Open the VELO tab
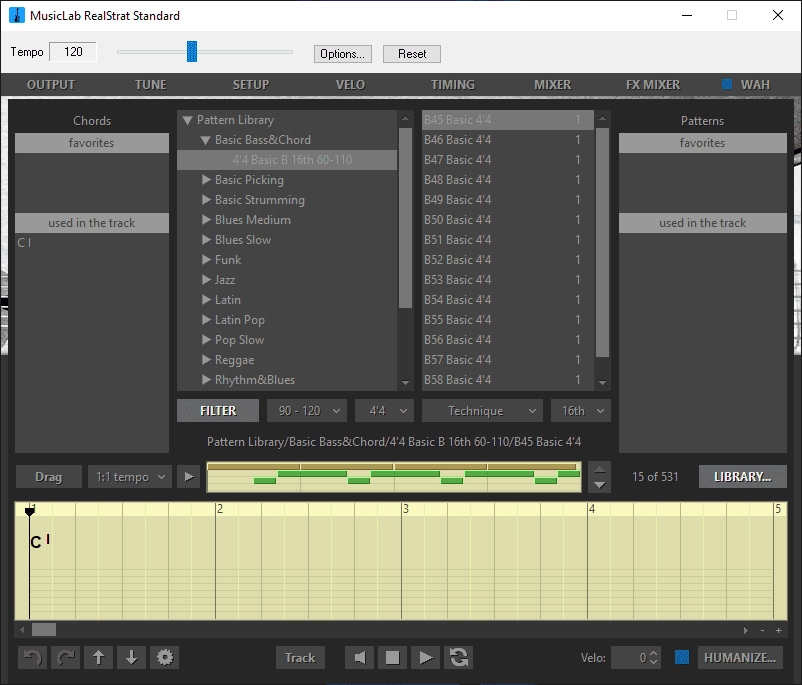802x685 pixels. tap(350, 84)
